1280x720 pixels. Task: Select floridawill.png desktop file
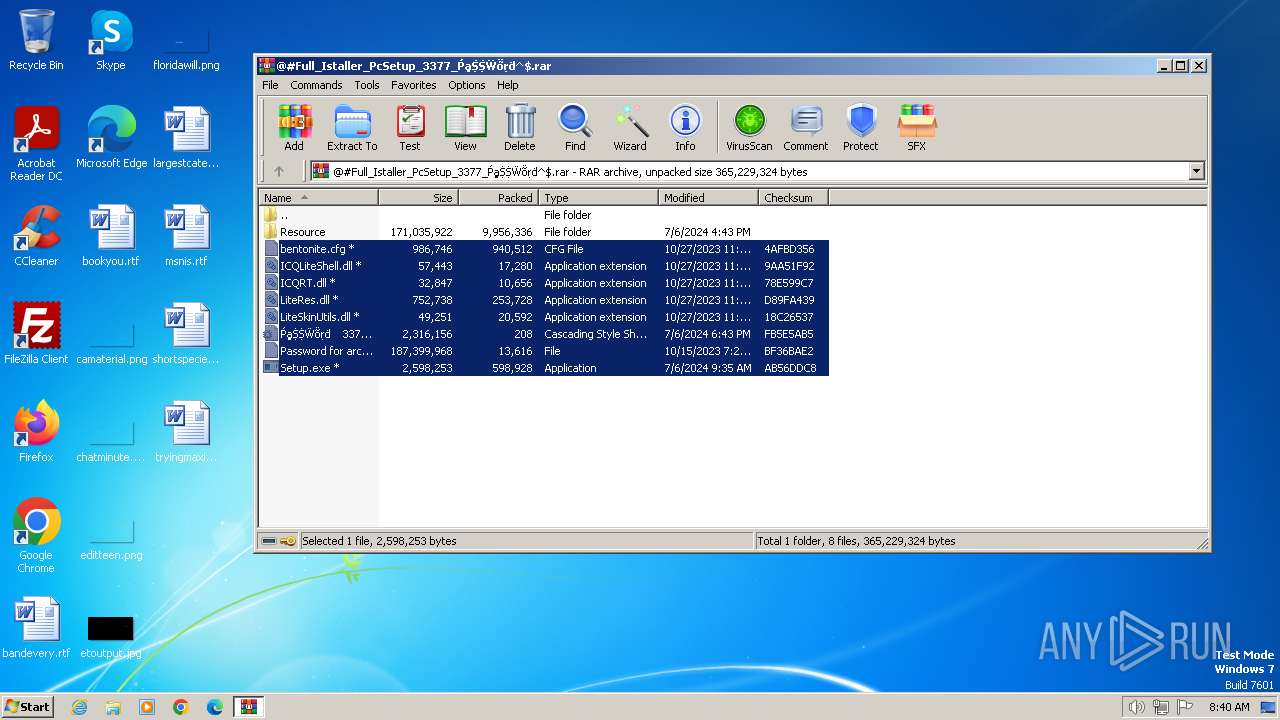(186, 50)
